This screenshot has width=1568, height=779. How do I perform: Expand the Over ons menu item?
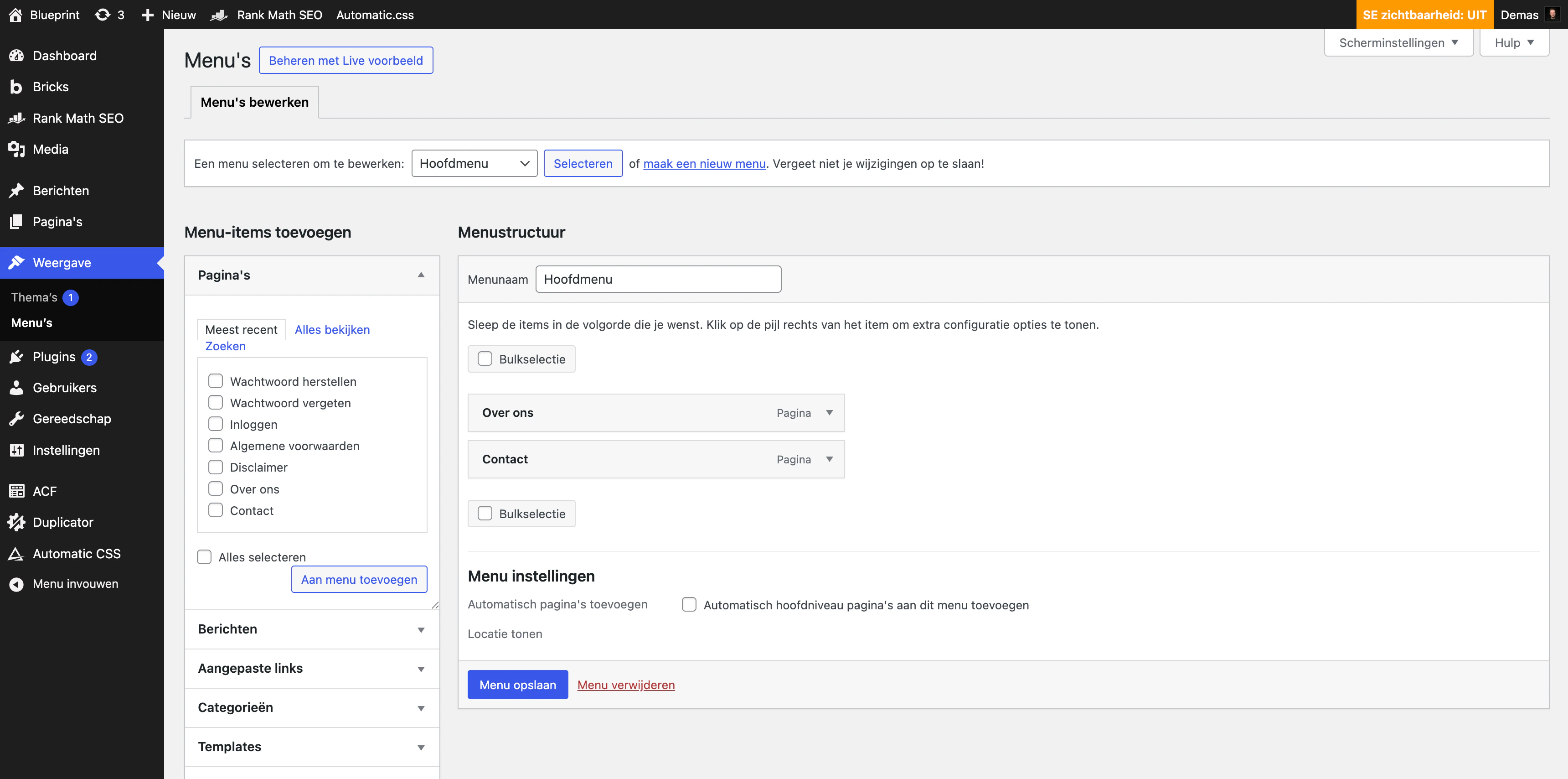(x=829, y=413)
